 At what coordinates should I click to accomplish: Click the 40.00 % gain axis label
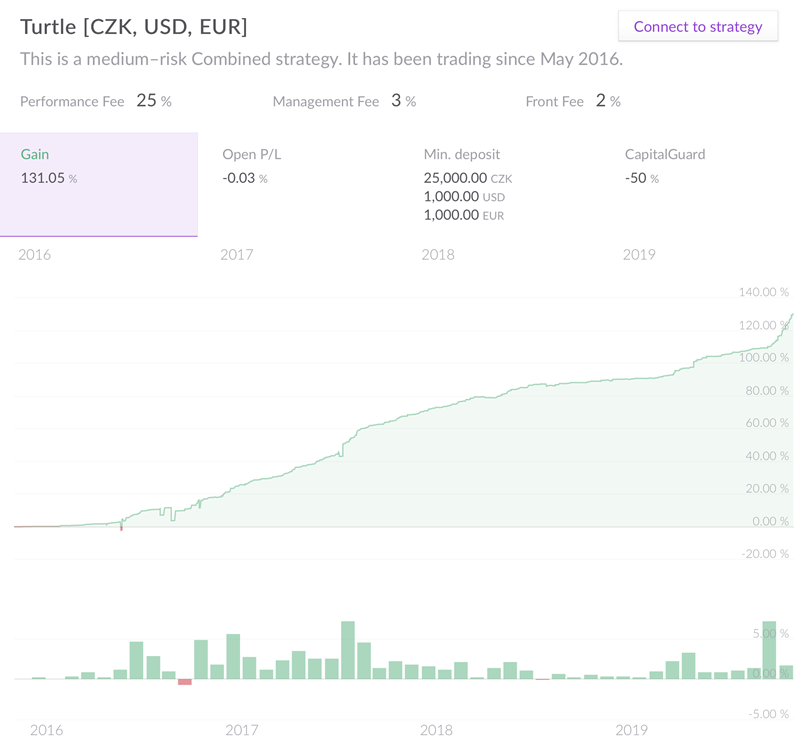click(767, 456)
